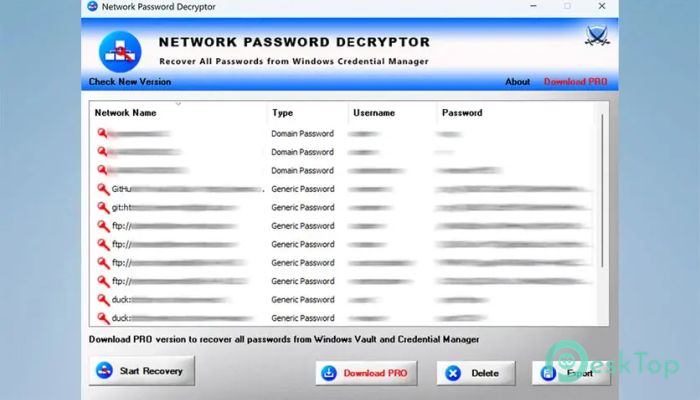Click Generic Password type in git:ht row

point(303,208)
